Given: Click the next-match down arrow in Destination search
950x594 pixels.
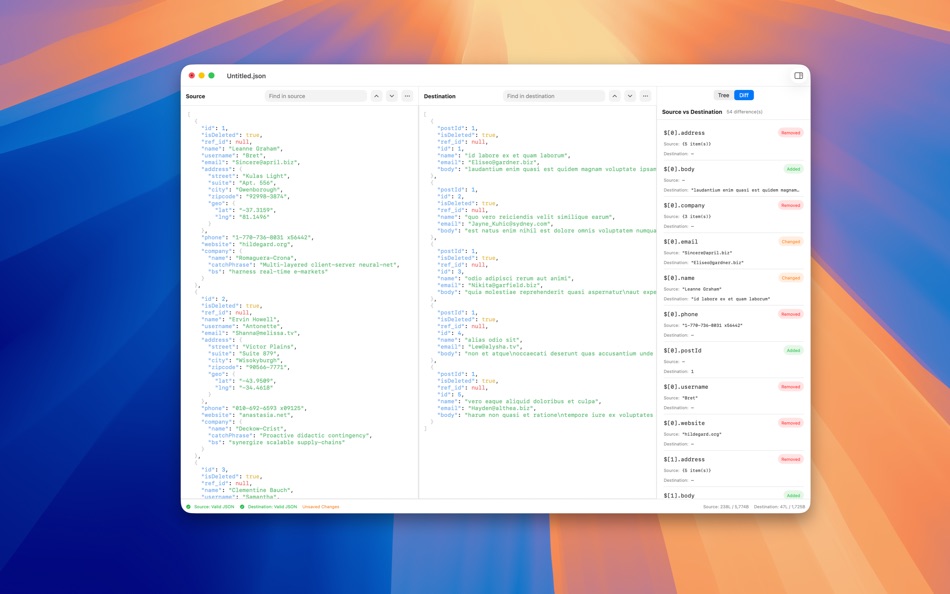Looking at the screenshot, I should pyautogui.click(x=629, y=96).
